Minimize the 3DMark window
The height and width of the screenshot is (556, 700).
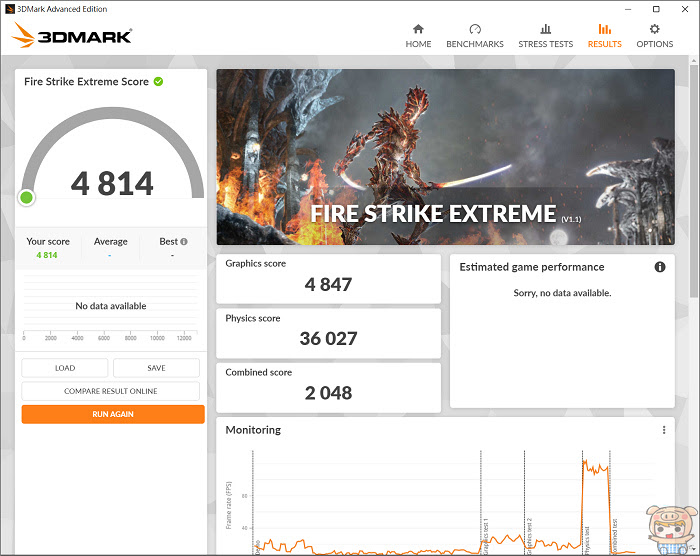(x=628, y=9)
